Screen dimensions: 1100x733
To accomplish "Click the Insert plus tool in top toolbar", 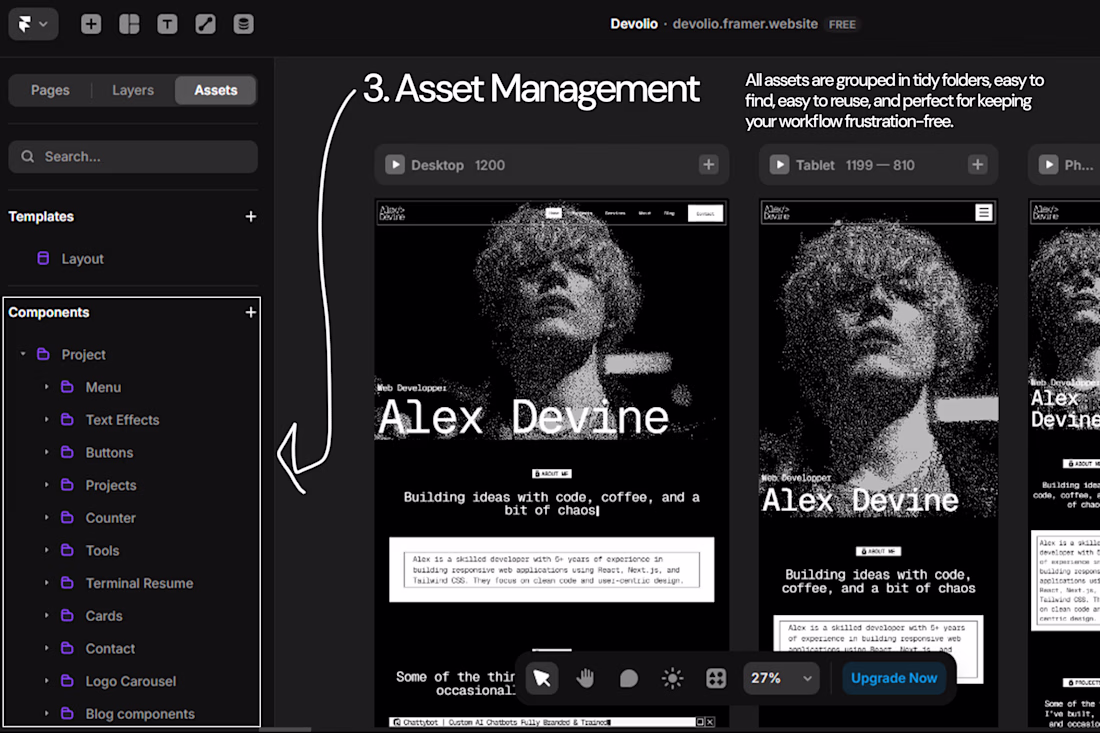I will (x=91, y=25).
